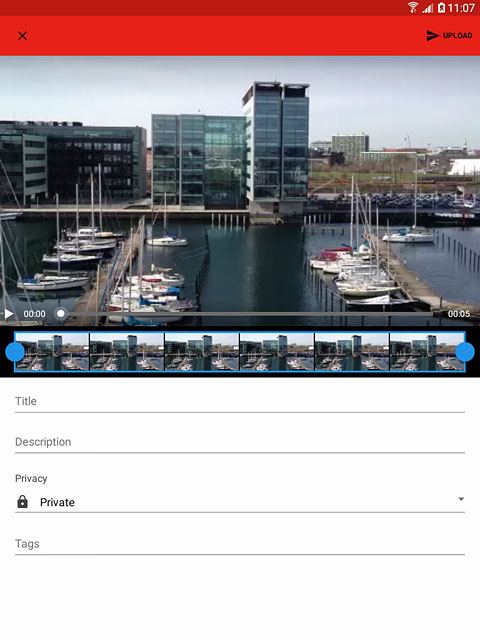This screenshot has height=640, width=480.
Task: Tap the UPLOAD send arrow icon
Action: [x=432, y=36]
